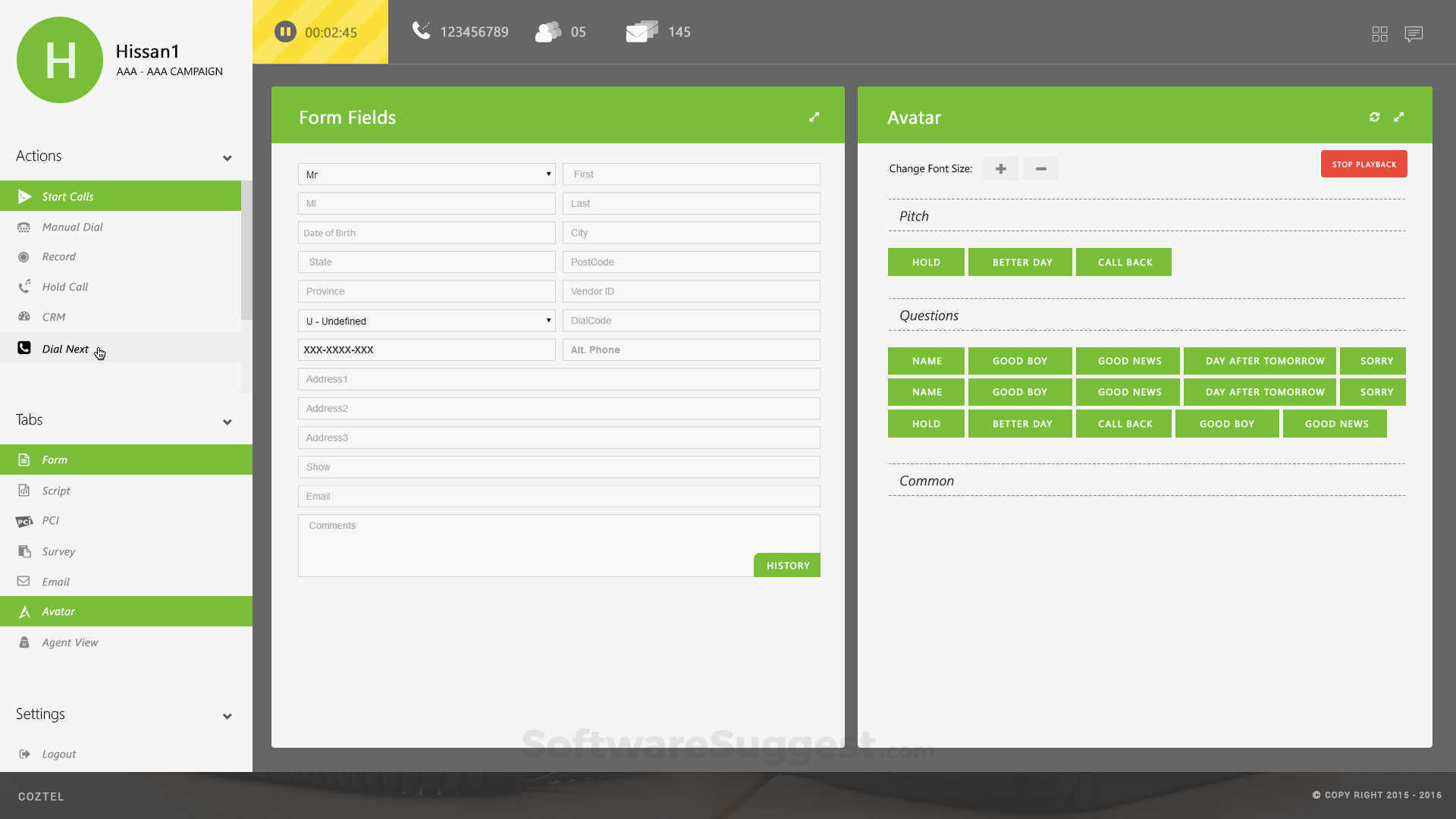Screen dimensions: 1456x819
Task: Increase font size with the plus button
Action: click(x=1000, y=168)
